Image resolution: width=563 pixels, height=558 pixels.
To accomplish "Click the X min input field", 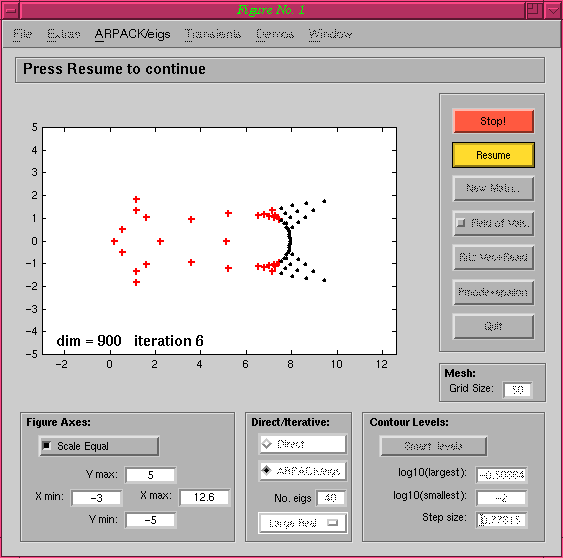I will [96, 498].
